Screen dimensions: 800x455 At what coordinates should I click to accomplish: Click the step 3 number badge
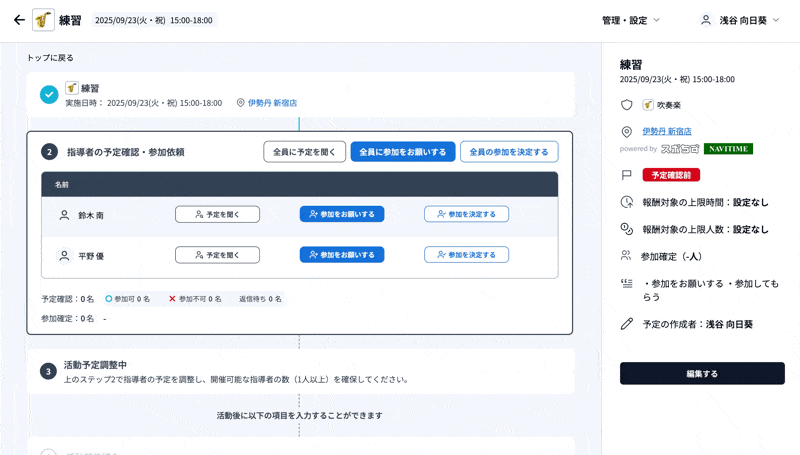pos(48,371)
